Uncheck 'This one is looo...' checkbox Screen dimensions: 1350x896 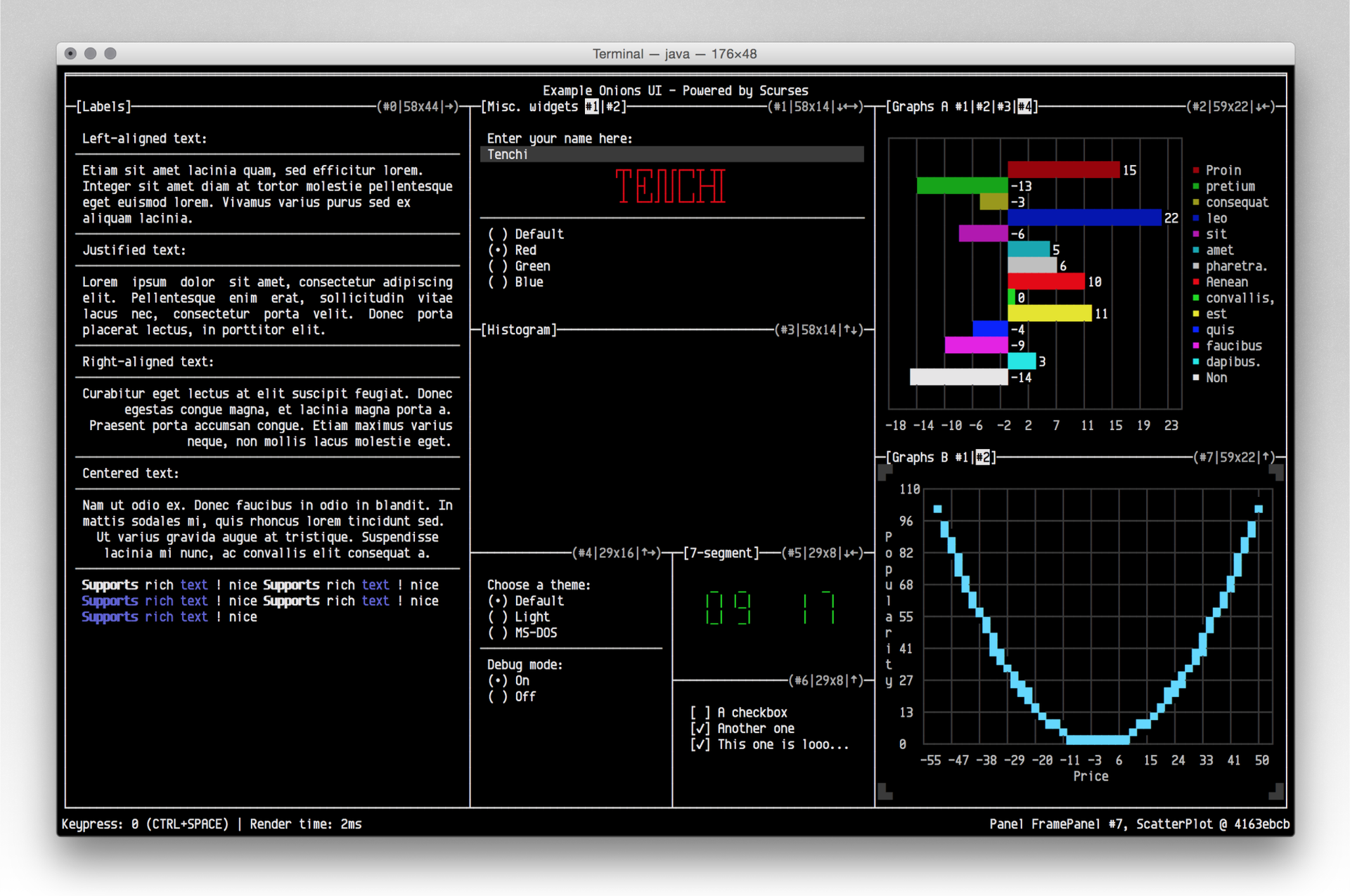(x=769, y=744)
